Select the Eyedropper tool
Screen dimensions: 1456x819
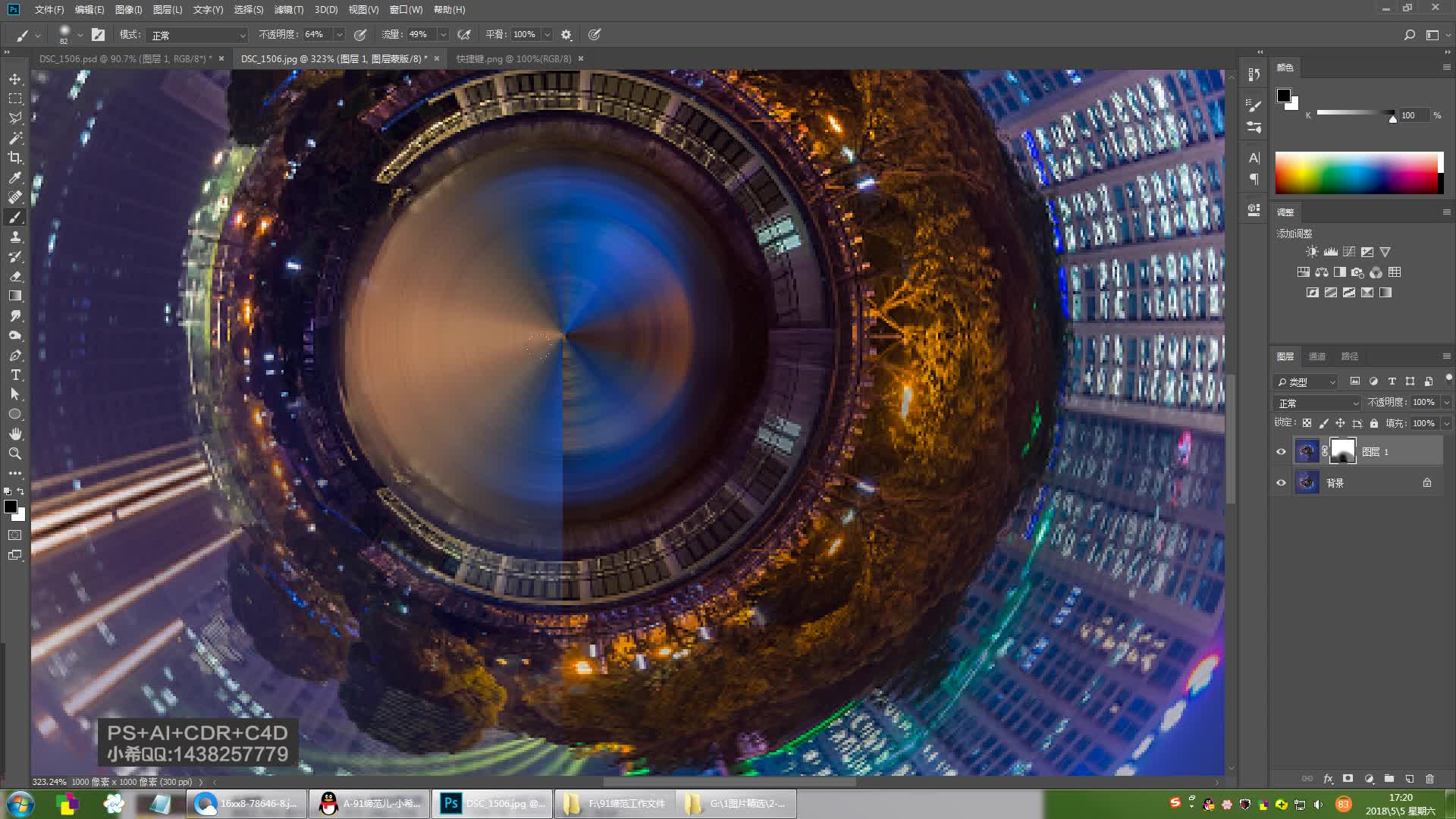(15, 177)
